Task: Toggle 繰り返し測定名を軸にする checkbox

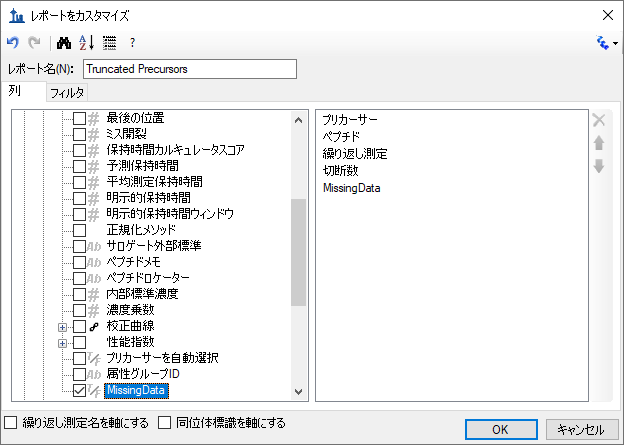Action: click(x=11, y=422)
